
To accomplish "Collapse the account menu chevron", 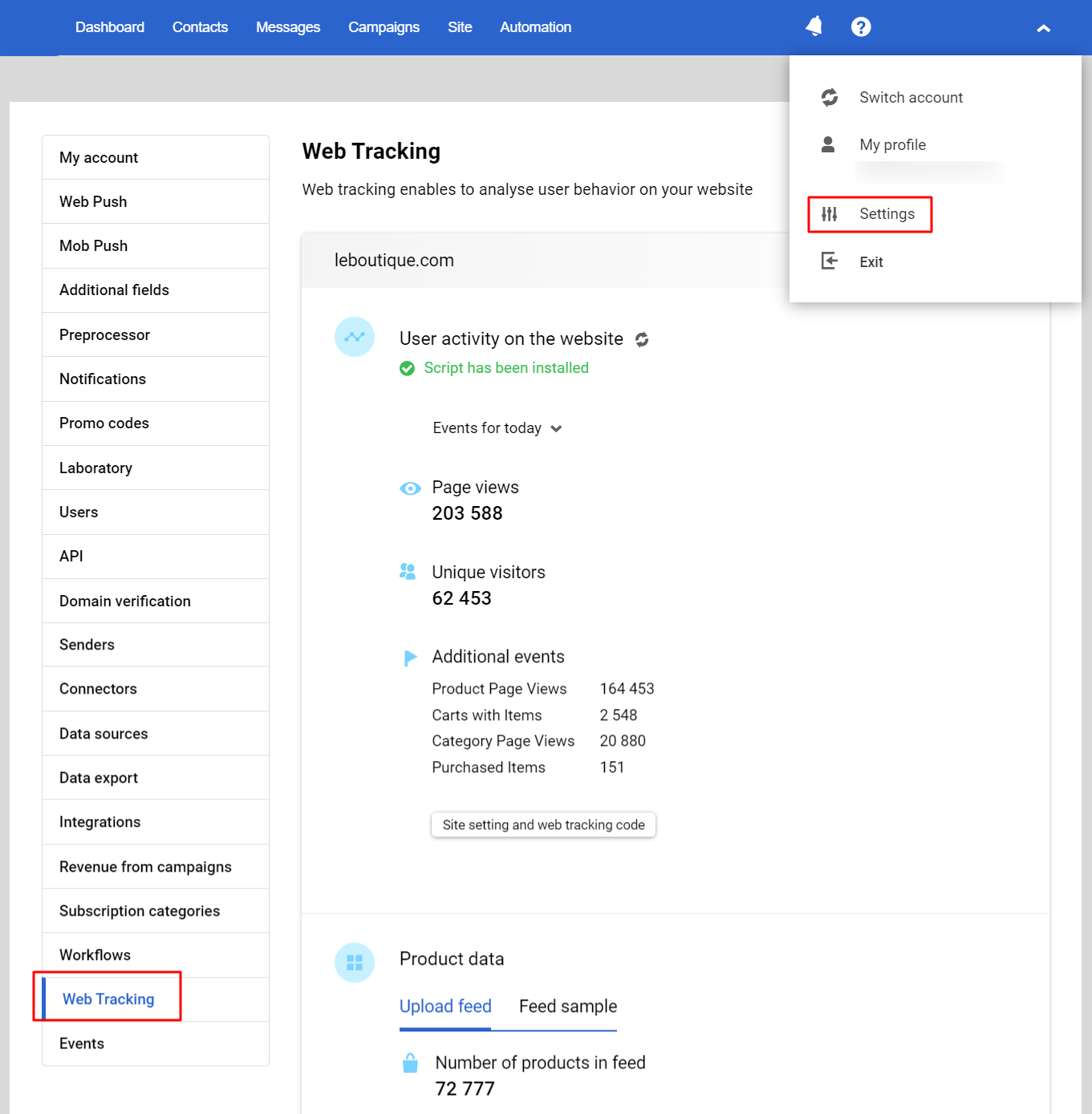I will (x=1043, y=28).
